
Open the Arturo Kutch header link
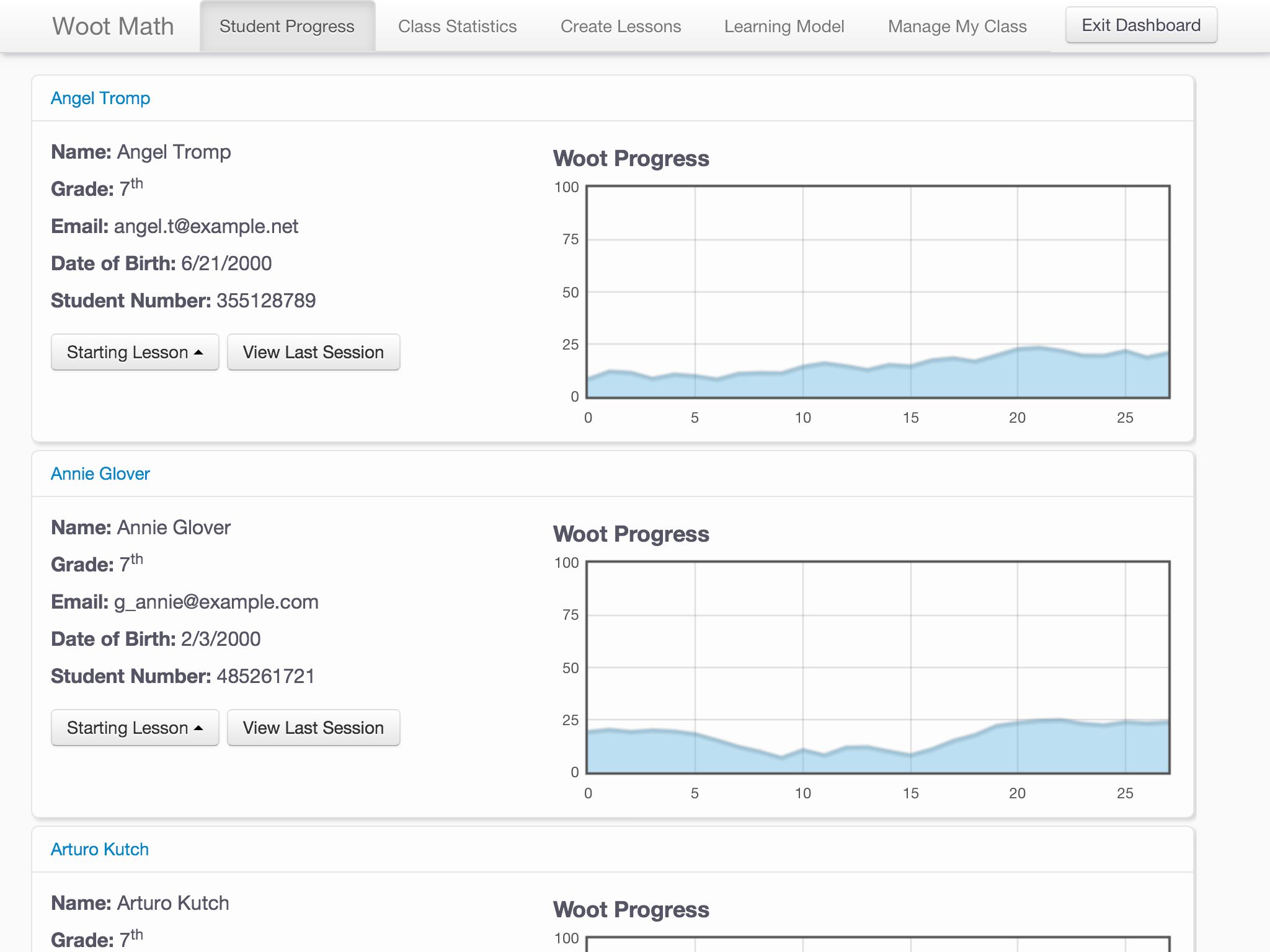(x=100, y=849)
